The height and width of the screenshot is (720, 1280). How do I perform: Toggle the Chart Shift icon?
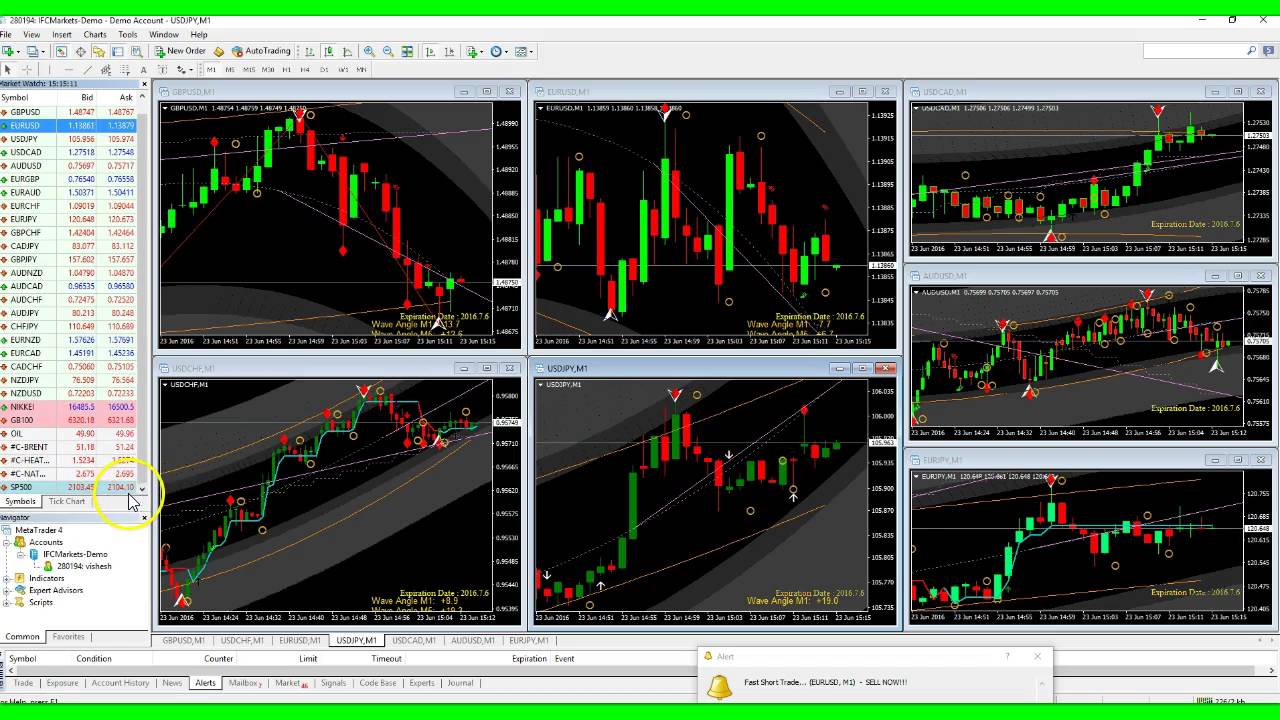(x=449, y=51)
